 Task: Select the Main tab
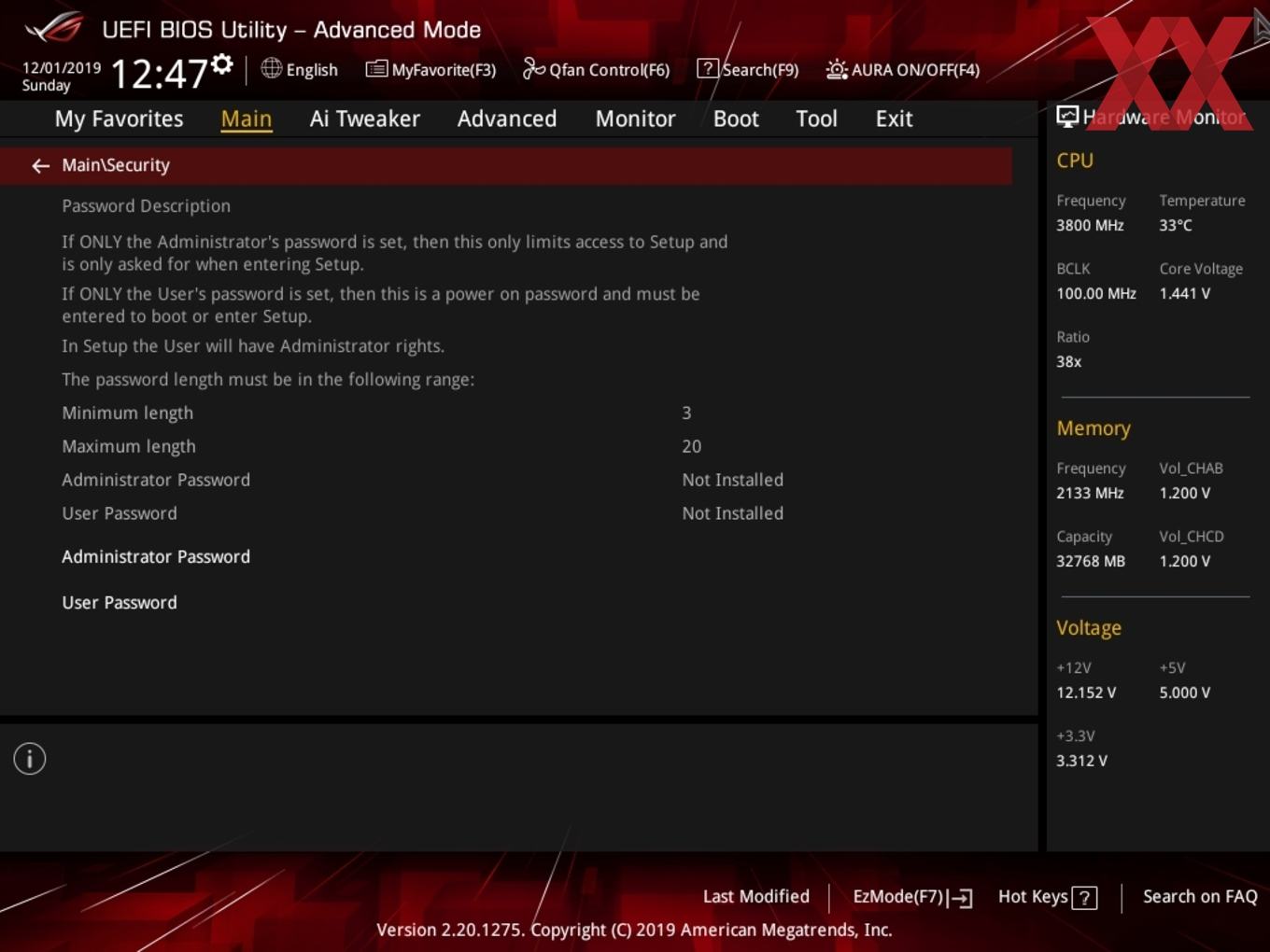tap(247, 119)
